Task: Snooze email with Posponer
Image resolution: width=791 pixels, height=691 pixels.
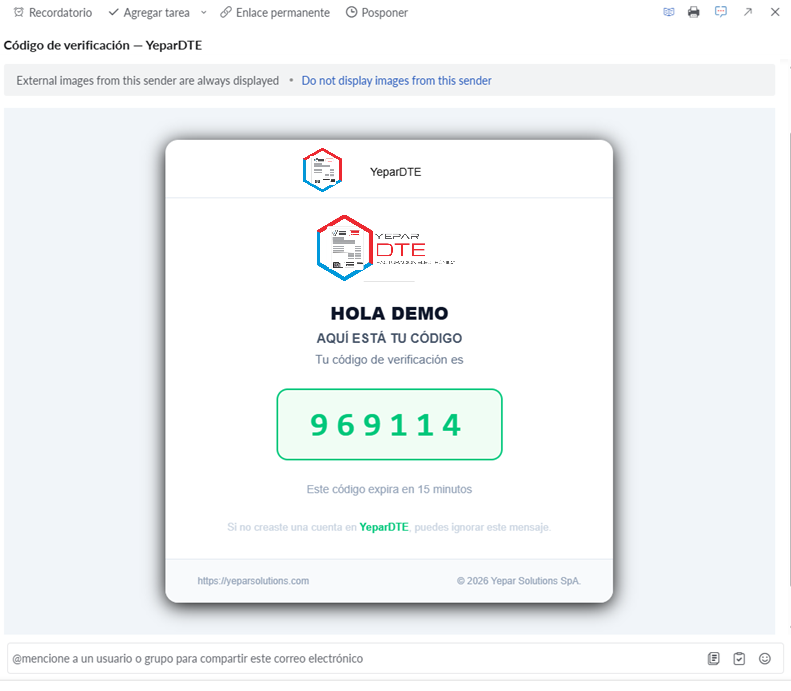Action: click(x=377, y=13)
